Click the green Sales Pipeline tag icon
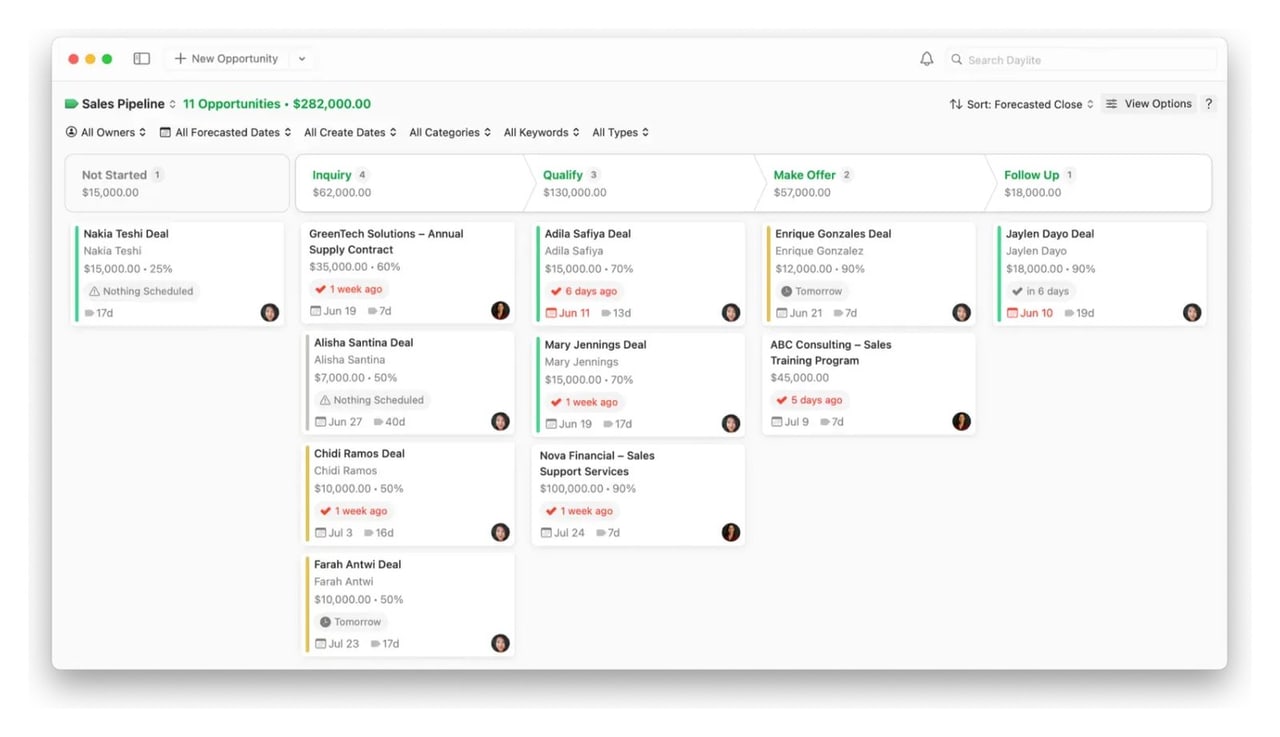Viewport: 1280px width, 737px height. [71, 104]
